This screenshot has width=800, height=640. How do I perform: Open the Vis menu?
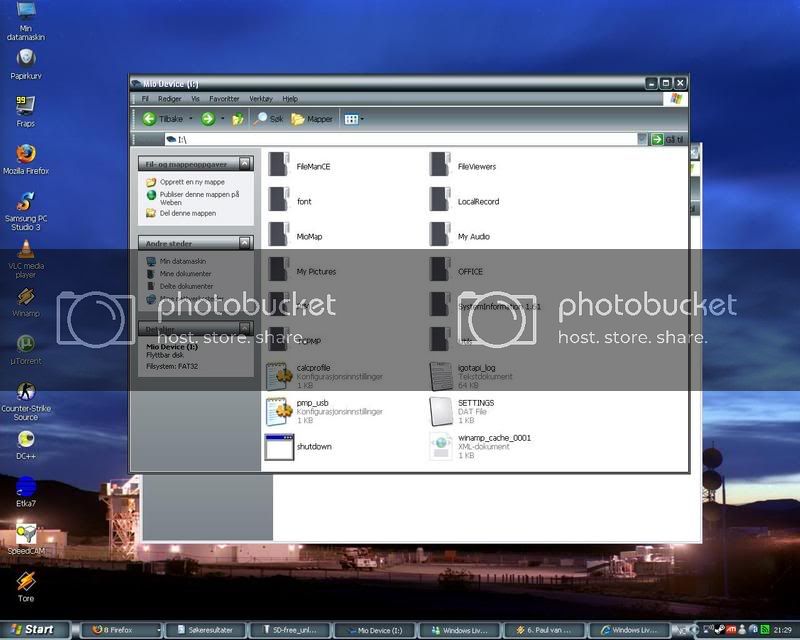[x=195, y=99]
